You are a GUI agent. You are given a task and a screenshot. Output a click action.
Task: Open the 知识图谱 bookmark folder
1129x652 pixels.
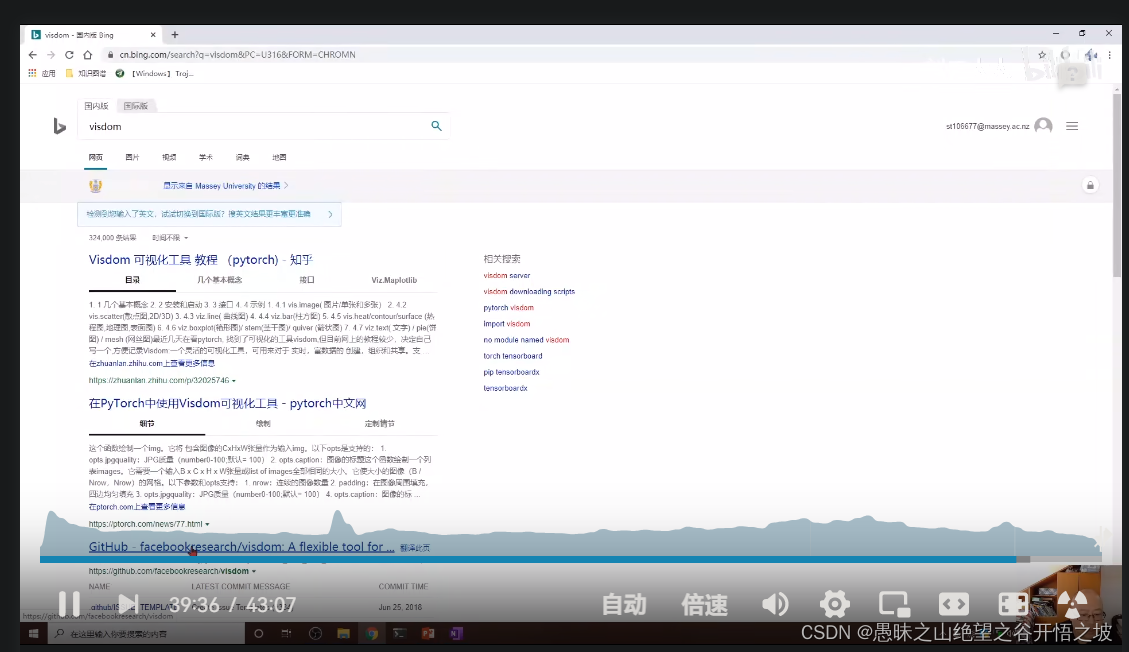(86, 73)
